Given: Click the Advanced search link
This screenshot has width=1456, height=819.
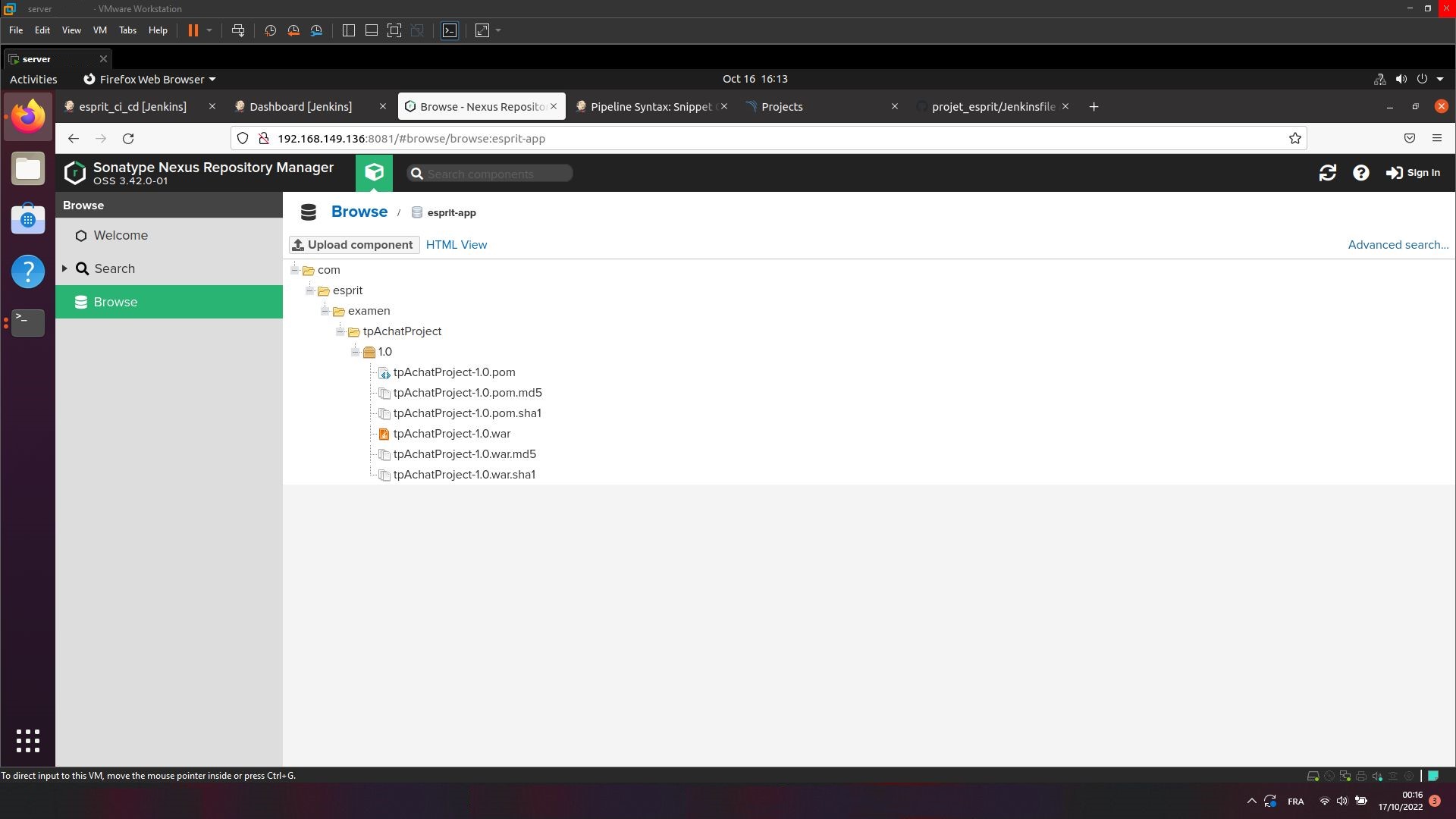Looking at the screenshot, I should (x=1397, y=244).
